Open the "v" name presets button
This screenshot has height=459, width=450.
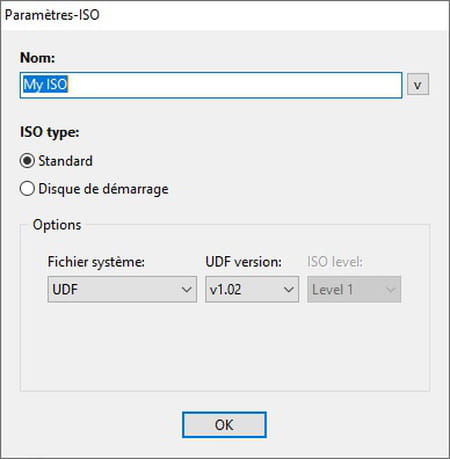[418, 85]
